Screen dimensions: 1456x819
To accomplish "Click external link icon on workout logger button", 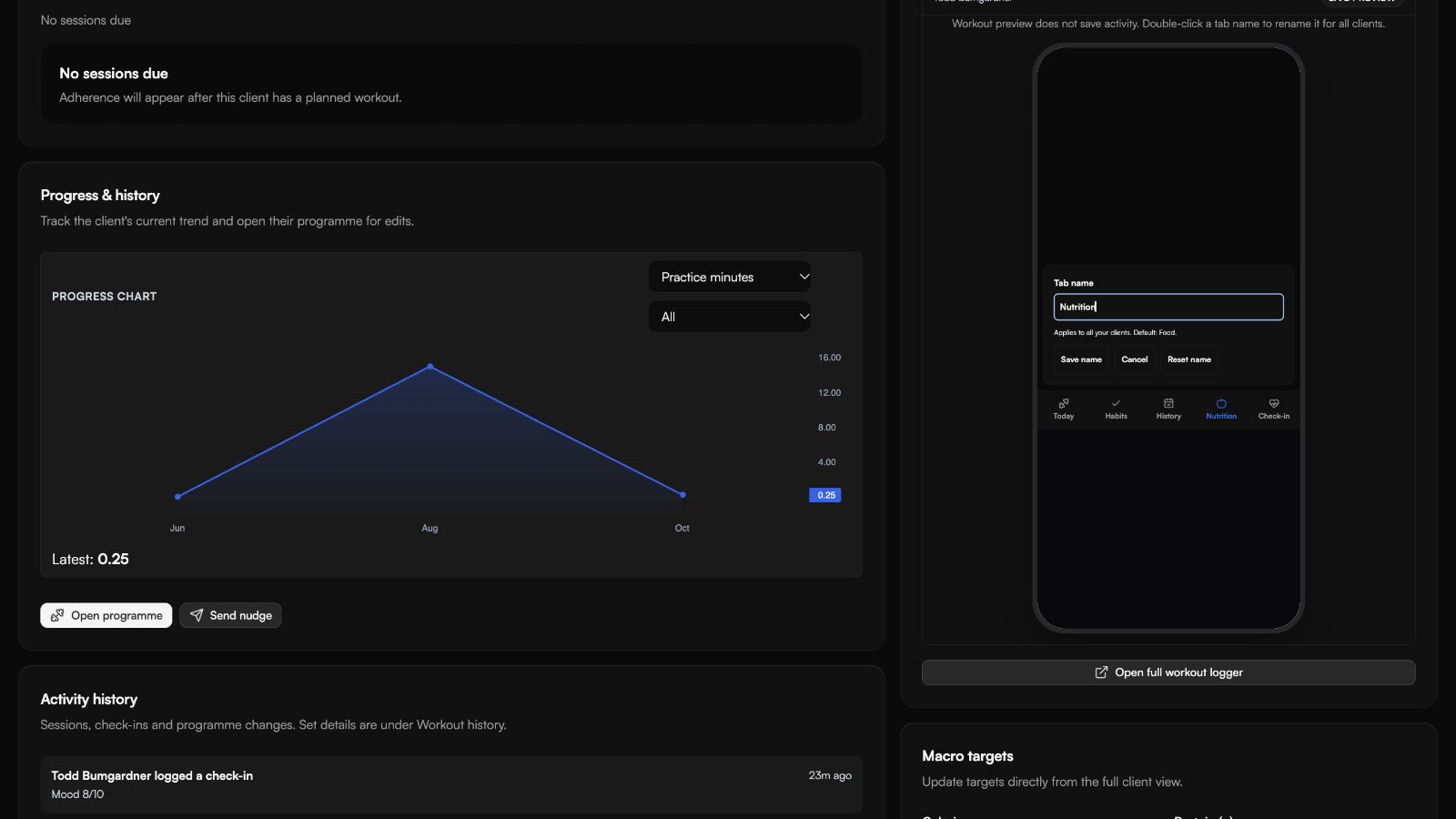I will click(1101, 672).
